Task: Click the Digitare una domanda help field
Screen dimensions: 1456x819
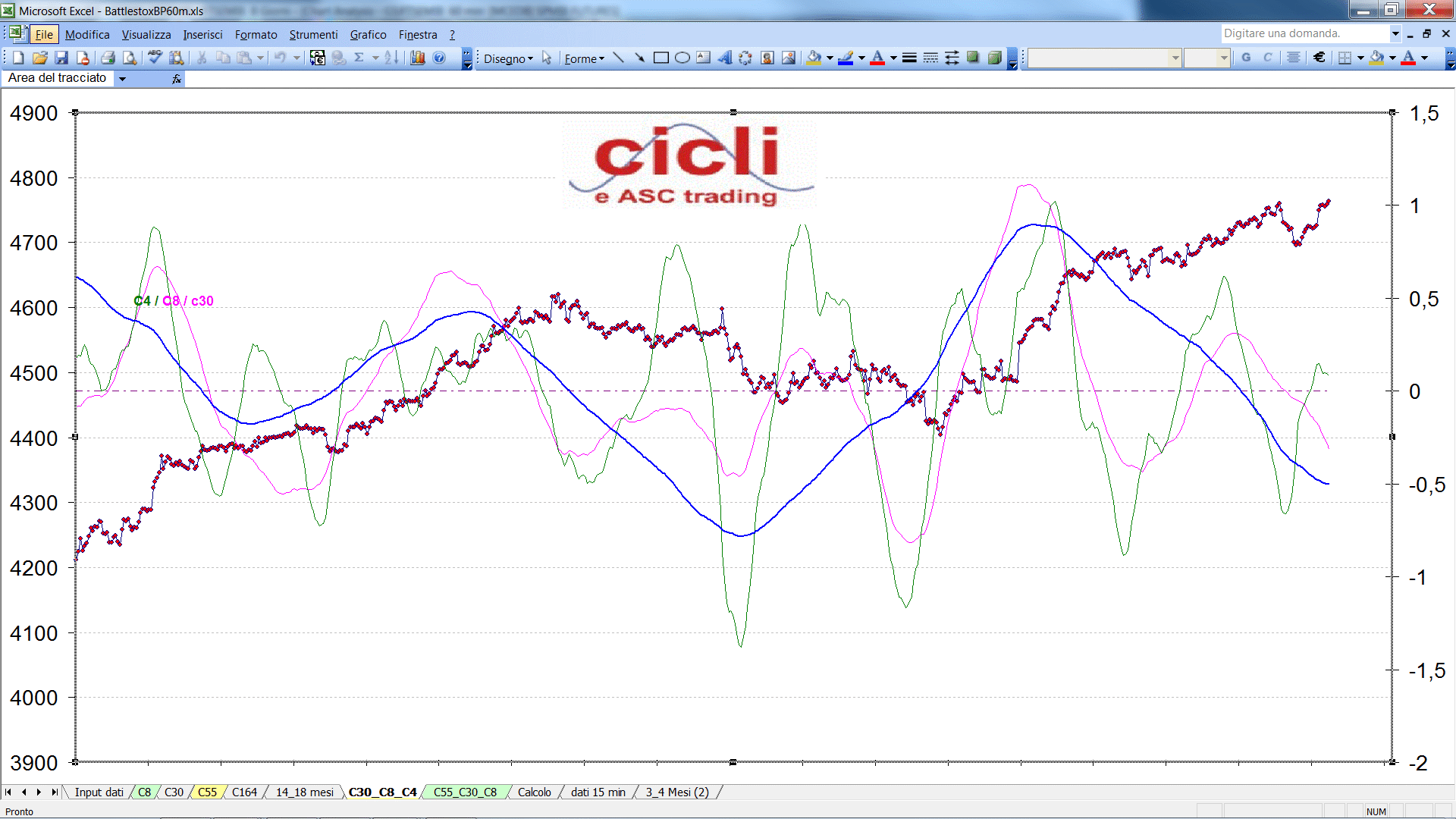Action: point(1304,33)
